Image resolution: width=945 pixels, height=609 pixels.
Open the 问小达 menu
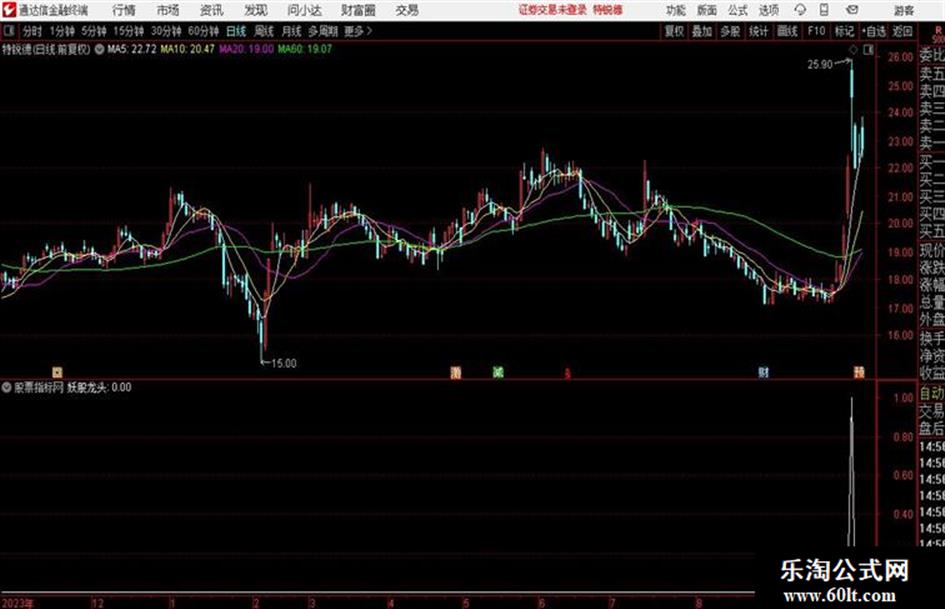pos(304,10)
